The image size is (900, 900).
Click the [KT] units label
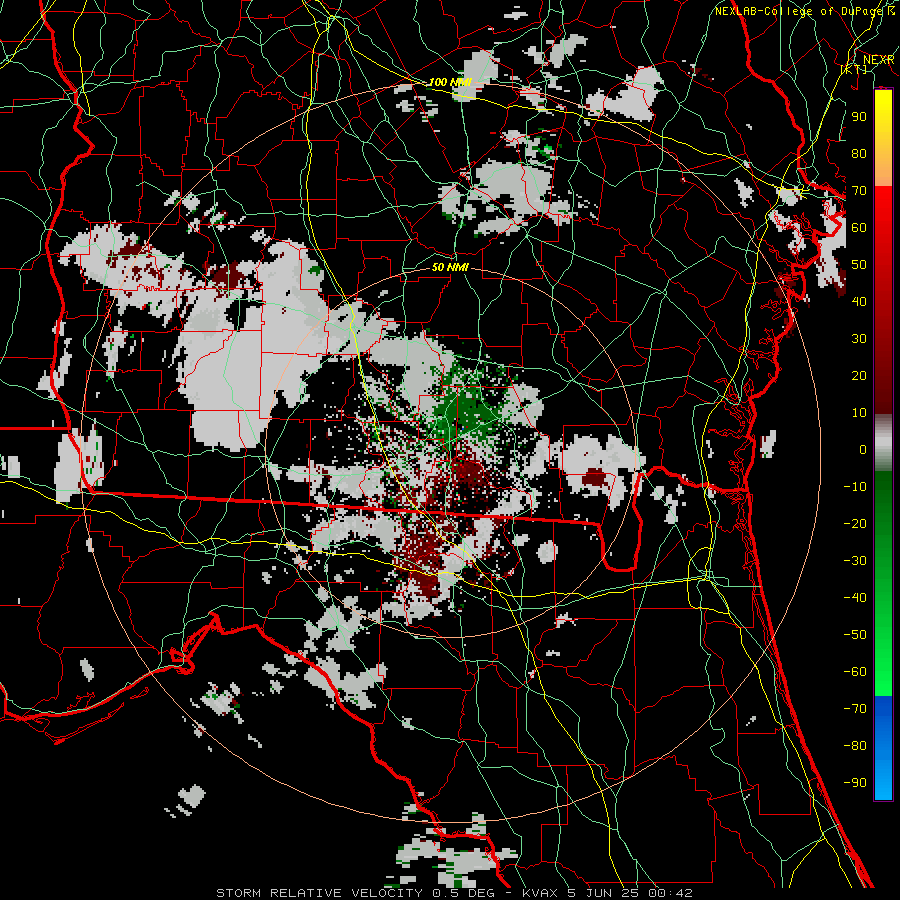click(854, 69)
